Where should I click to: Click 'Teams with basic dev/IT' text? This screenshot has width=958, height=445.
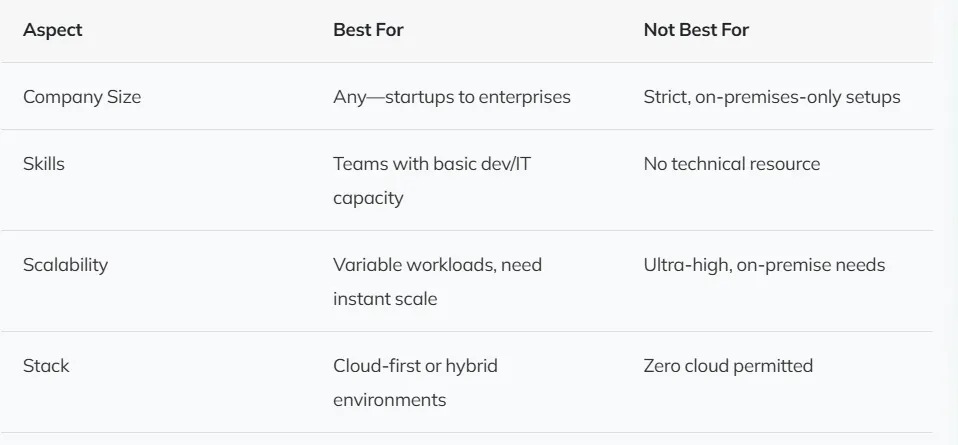(430, 164)
